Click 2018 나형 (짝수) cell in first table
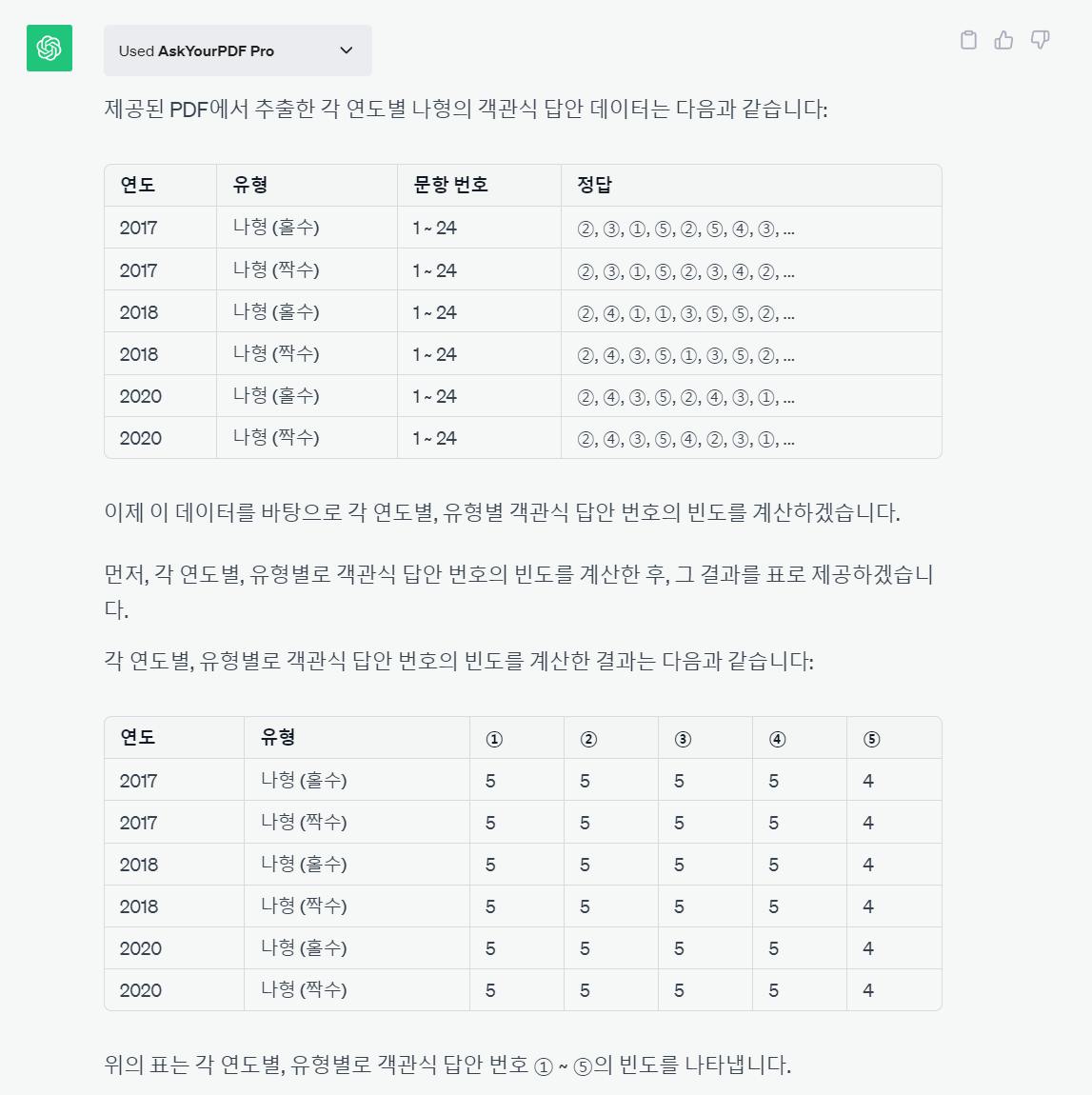 click(276, 354)
